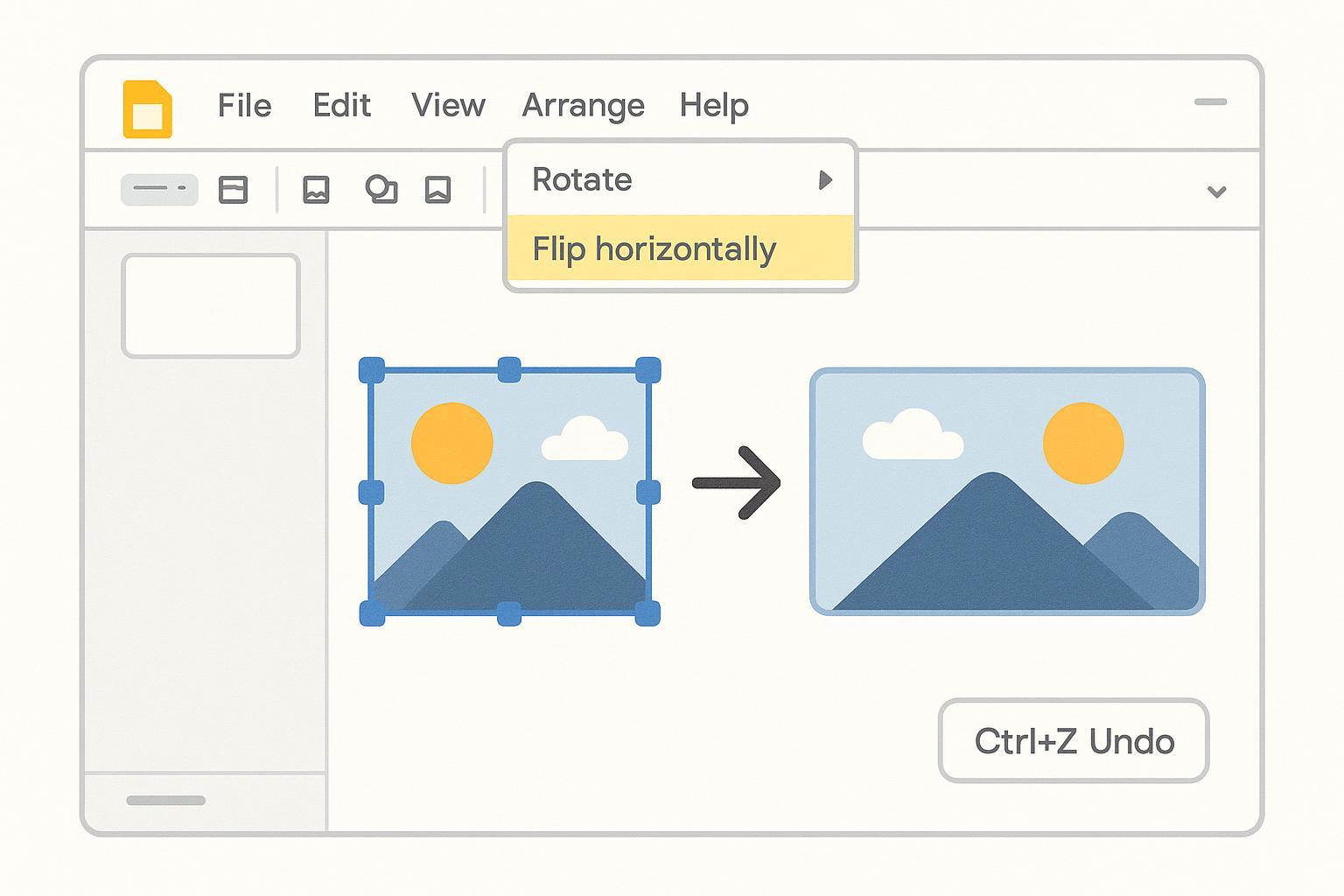Screen dimensions: 1344x896
Task: Collapse toolbar using chevron at far right
Action: [1216, 192]
